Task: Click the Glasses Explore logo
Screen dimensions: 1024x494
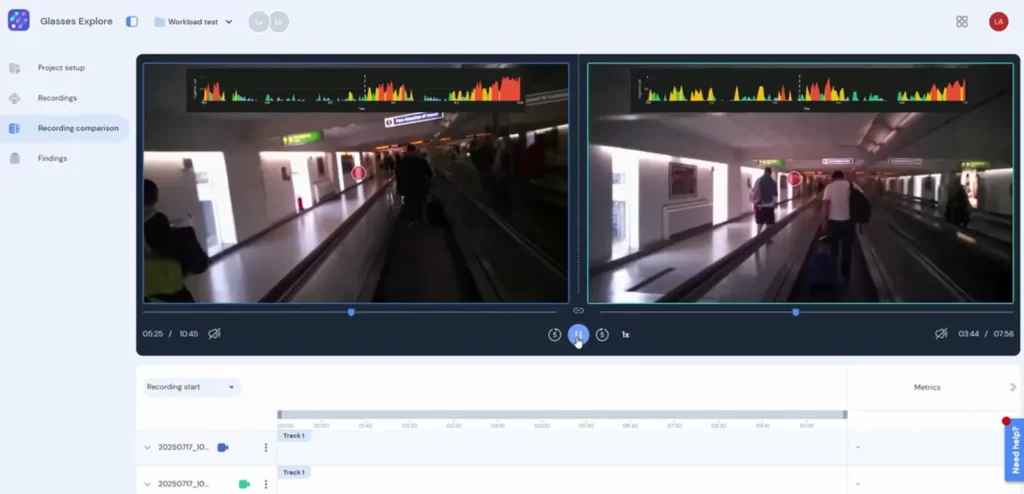Action: tap(18, 21)
